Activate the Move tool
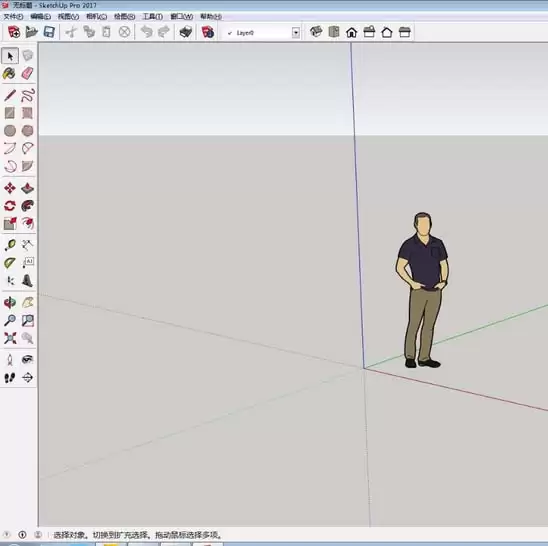This screenshot has height=546, width=548. pyautogui.click(x=10, y=188)
